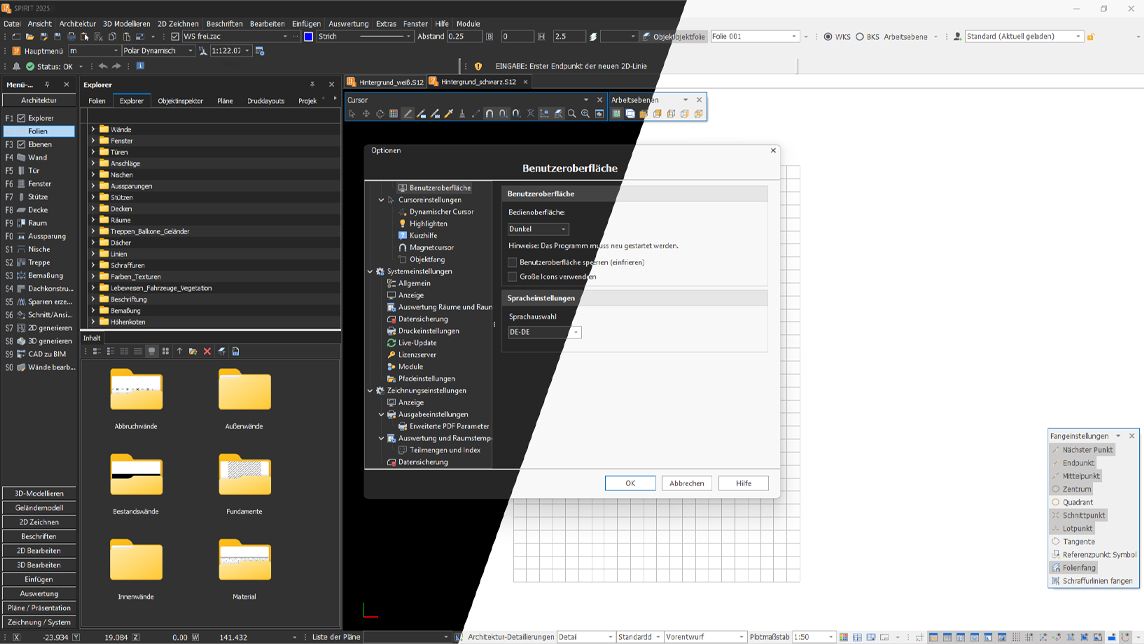Click the Geländemodell menu button
The height and width of the screenshot is (644, 1144).
click(39, 508)
